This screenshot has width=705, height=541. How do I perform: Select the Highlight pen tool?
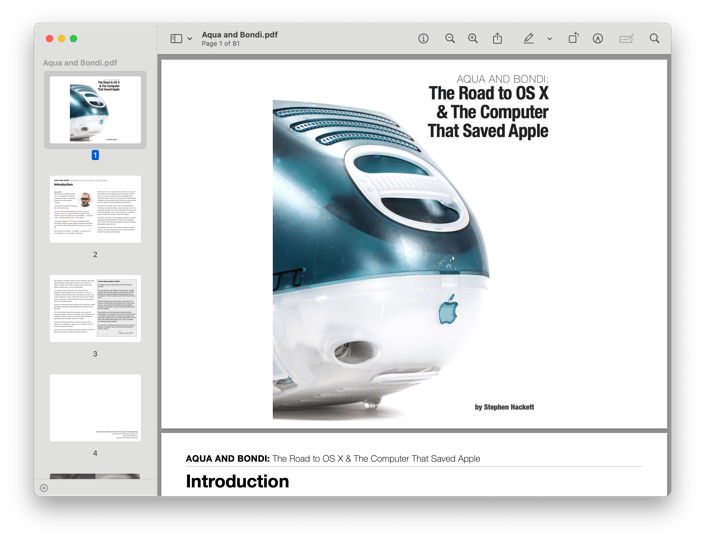click(529, 39)
